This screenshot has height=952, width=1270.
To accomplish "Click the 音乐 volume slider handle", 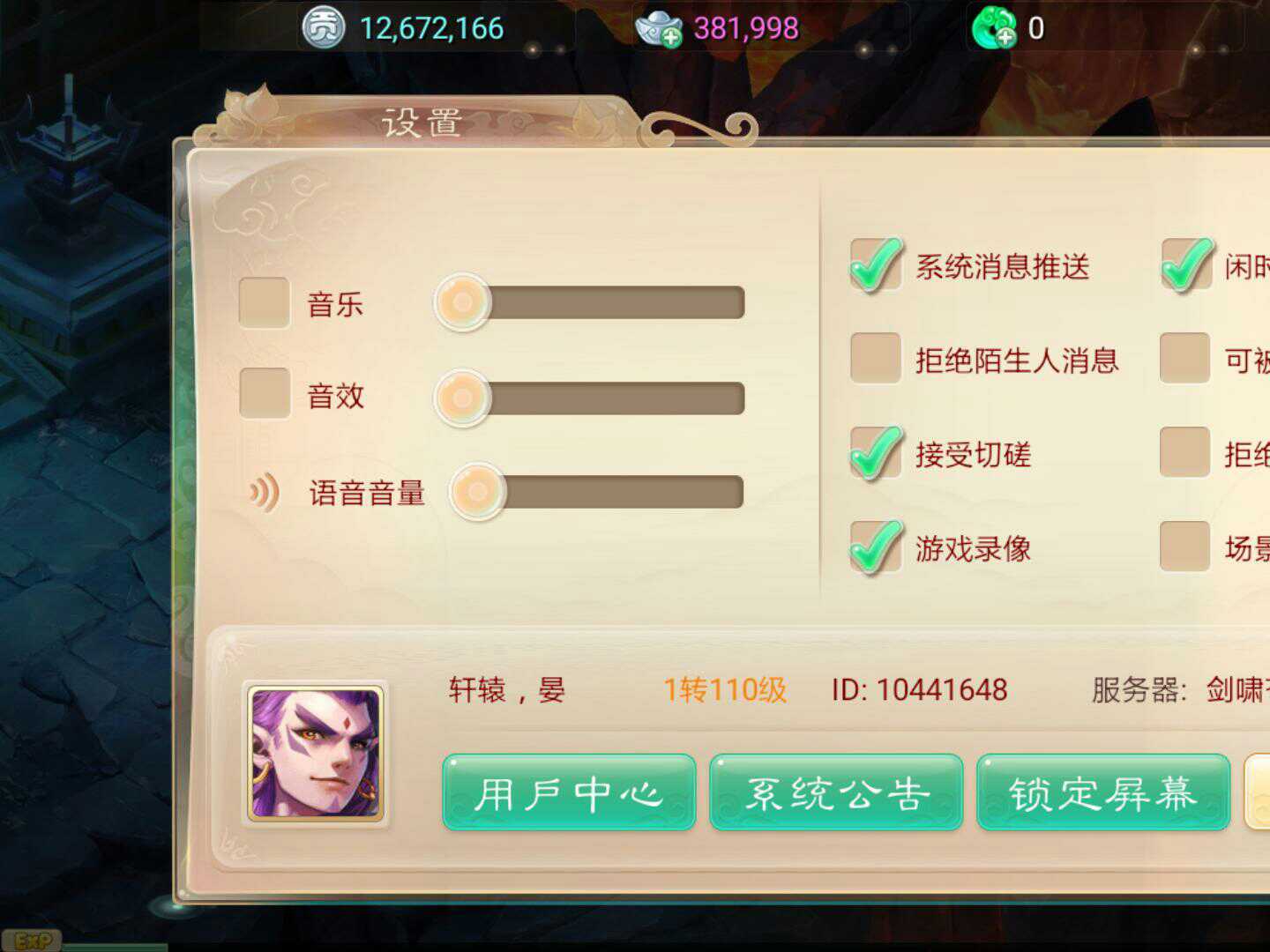I will [x=462, y=302].
